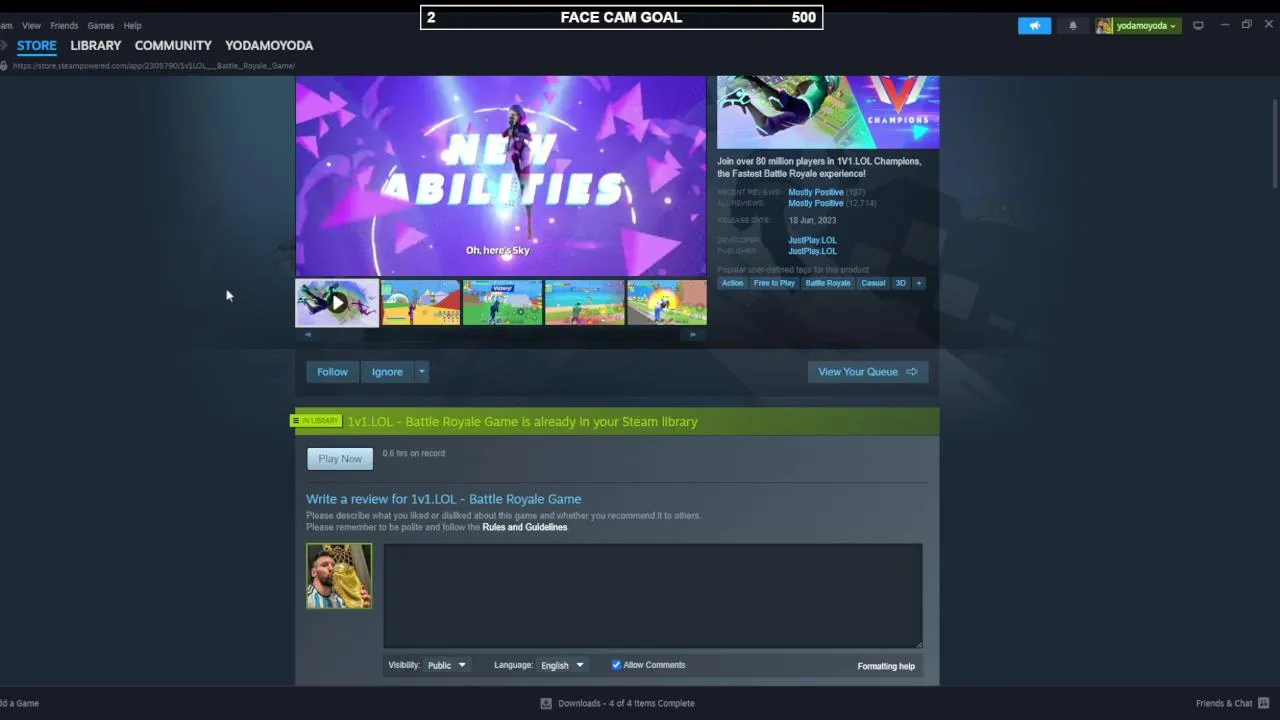The height and width of the screenshot is (720, 1280).
Task: Open the YODAMOYODA profile tab
Action: click(269, 46)
